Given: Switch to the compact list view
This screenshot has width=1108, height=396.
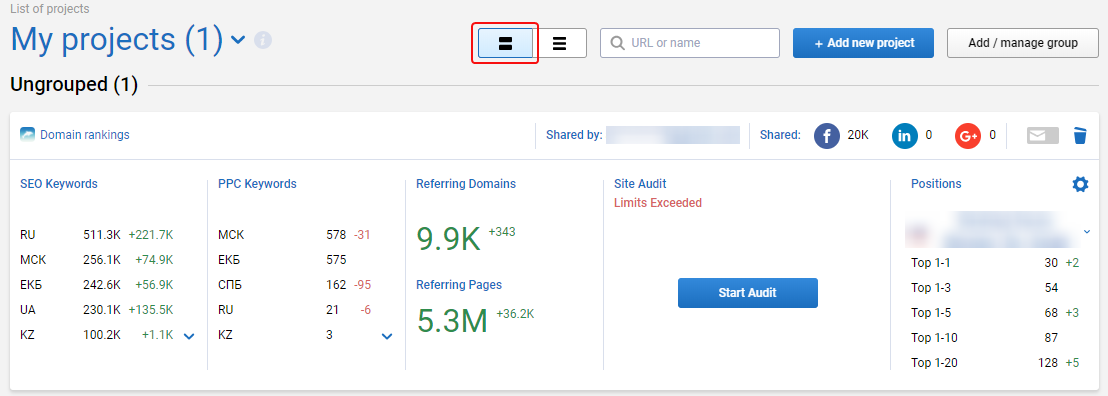Looking at the screenshot, I should (560, 43).
